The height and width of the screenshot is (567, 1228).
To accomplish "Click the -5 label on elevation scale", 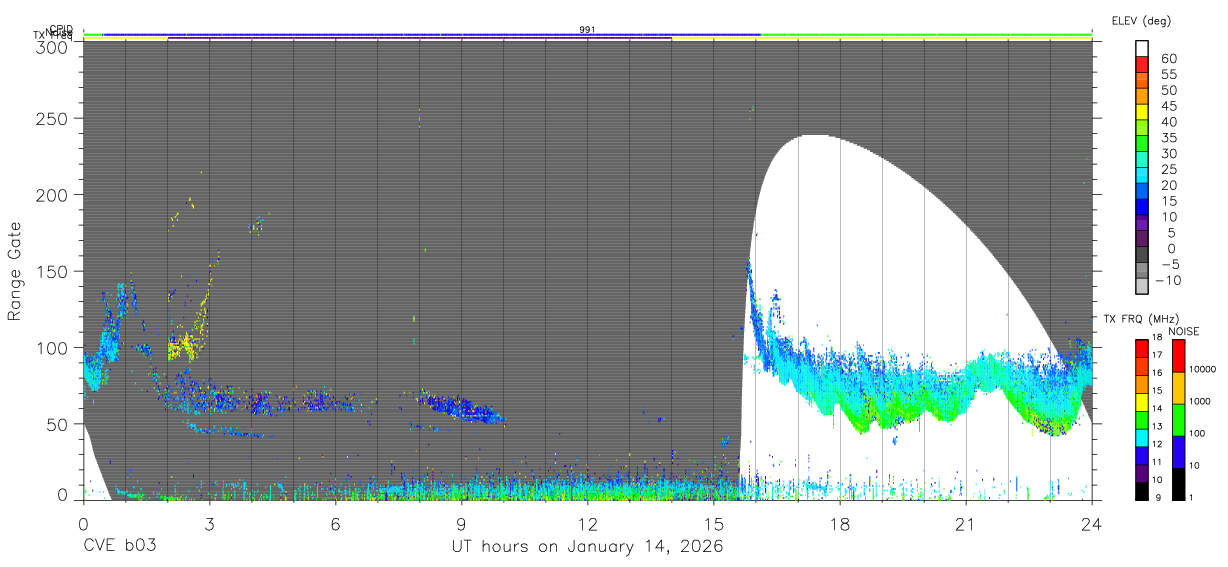I will [1168, 264].
